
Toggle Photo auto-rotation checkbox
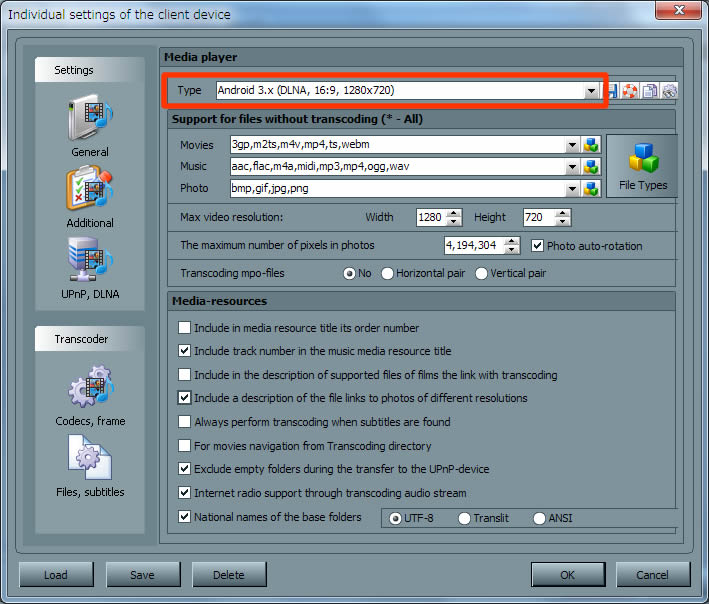point(537,245)
